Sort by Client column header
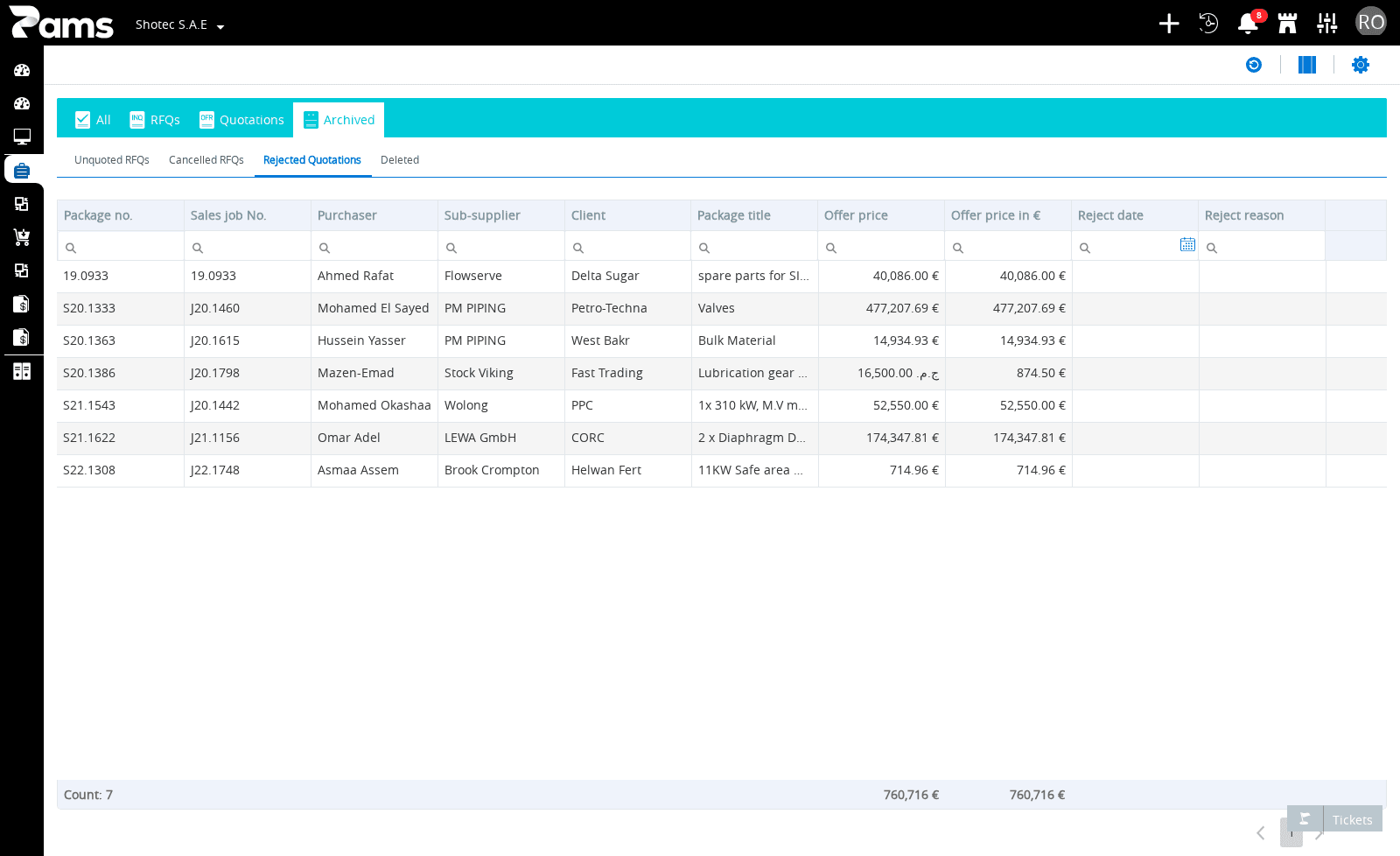Viewport: 1400px width, 856px height. [x=628, y=215]
